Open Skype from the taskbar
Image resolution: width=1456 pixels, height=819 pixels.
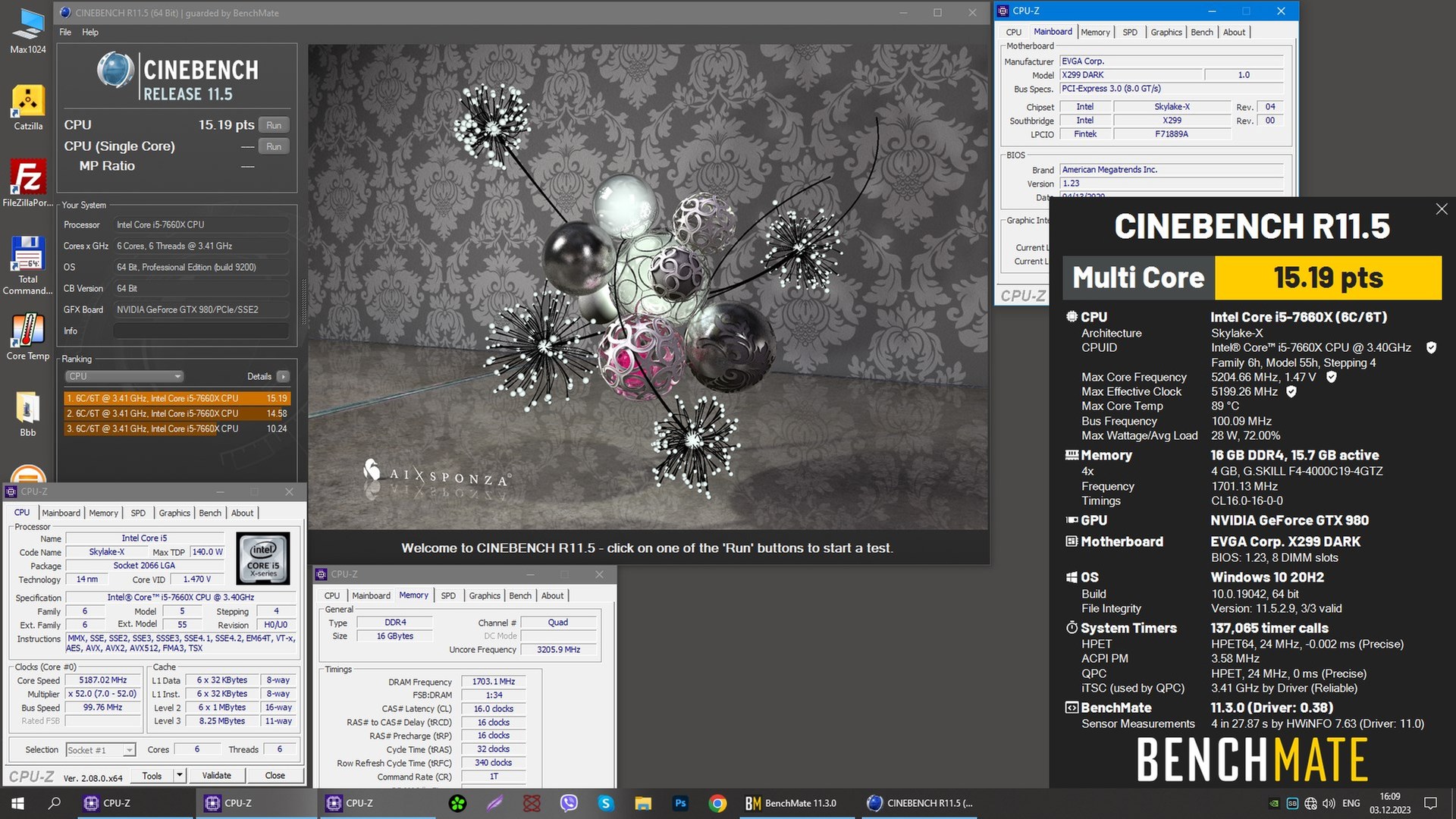tap(605, 803)
